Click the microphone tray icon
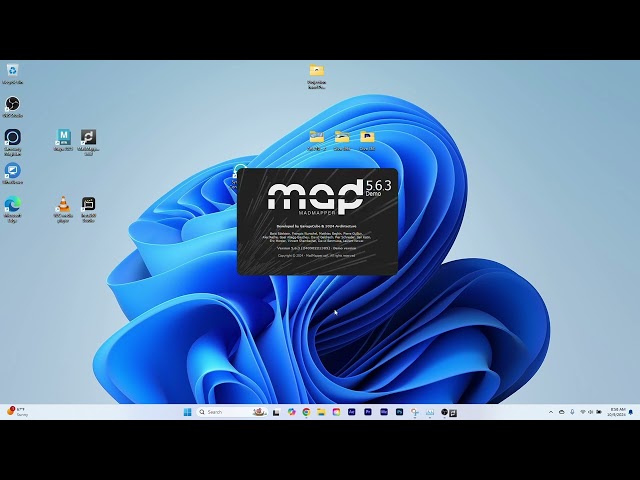Image resolution: width=640 pixels, height=480 pixels. tap(572, 412)
